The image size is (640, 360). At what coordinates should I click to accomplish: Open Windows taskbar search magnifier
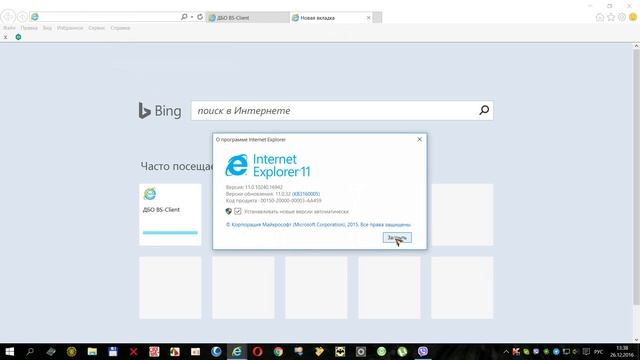click(30, 351)
